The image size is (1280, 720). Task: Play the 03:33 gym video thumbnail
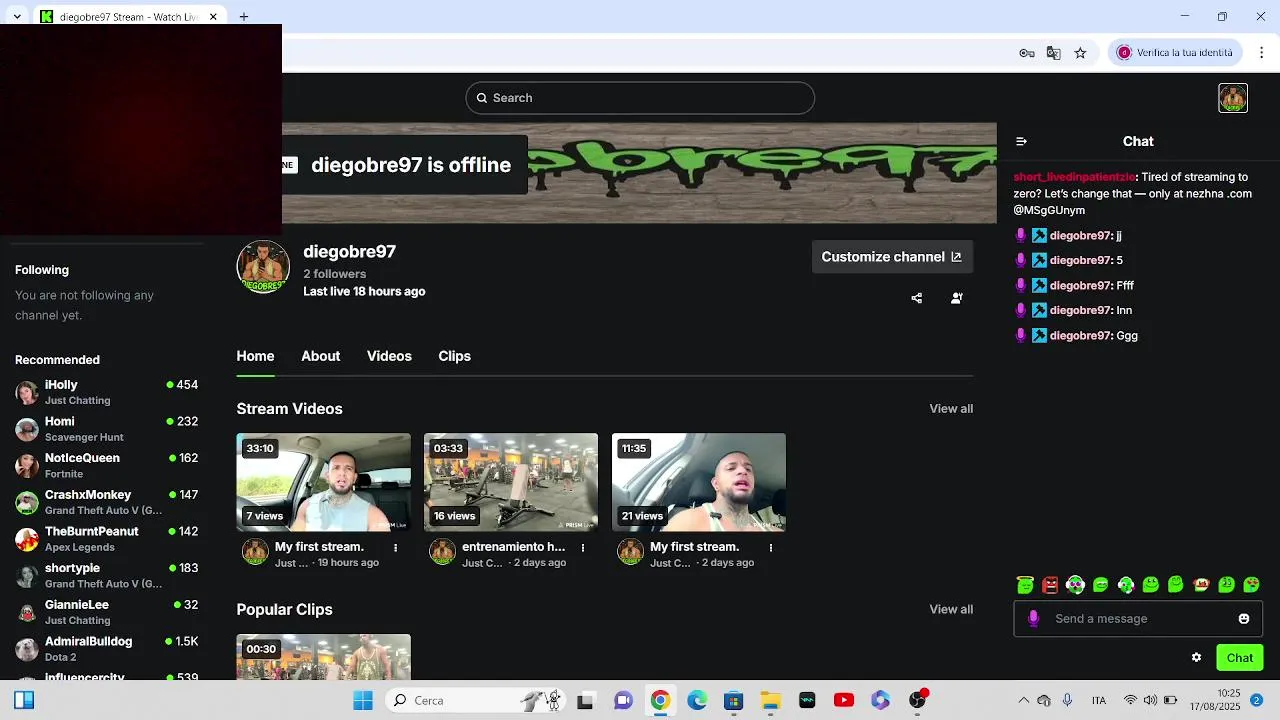[511, 482]
